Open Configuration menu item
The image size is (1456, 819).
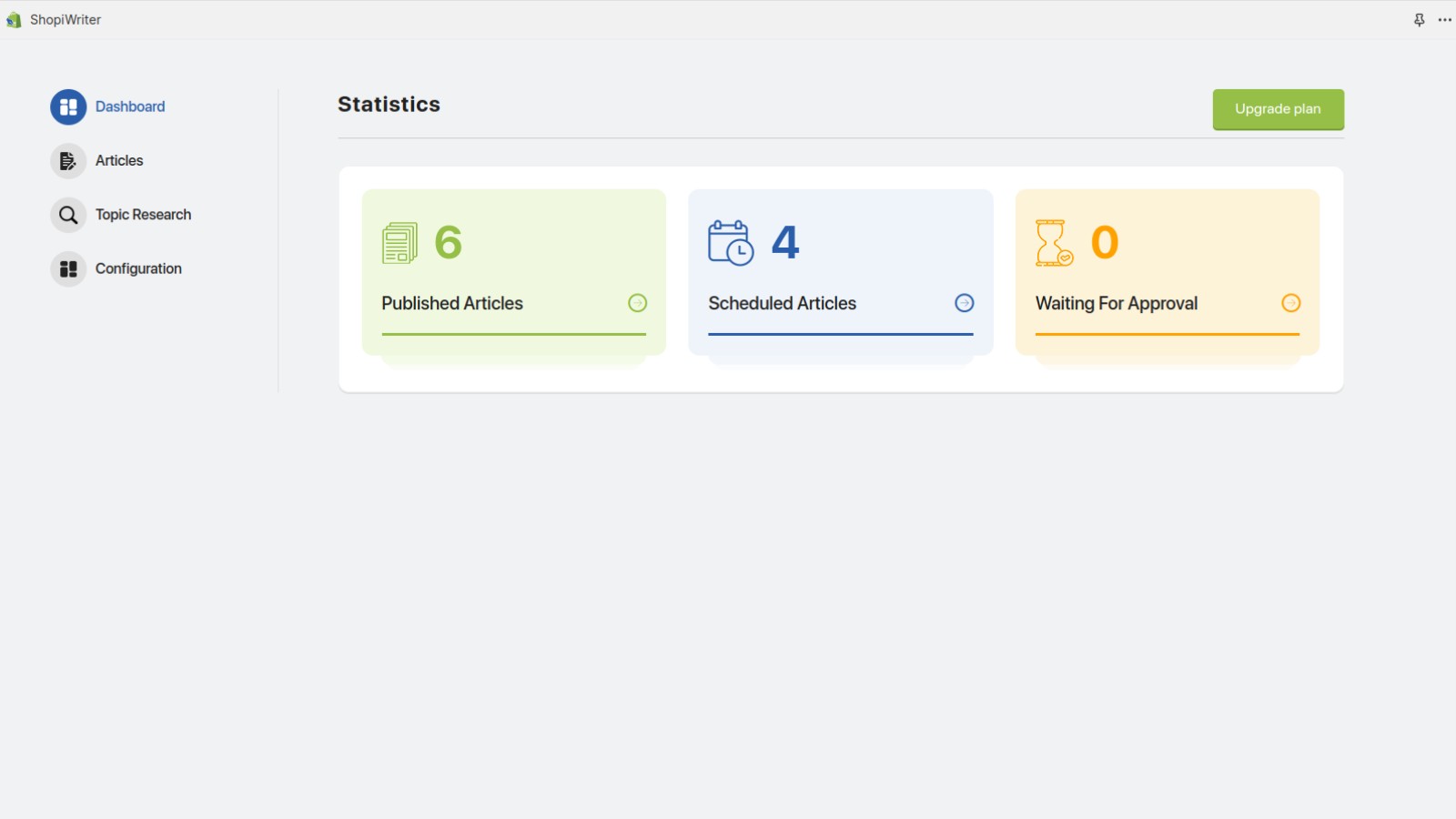click(x=138, y=268)
